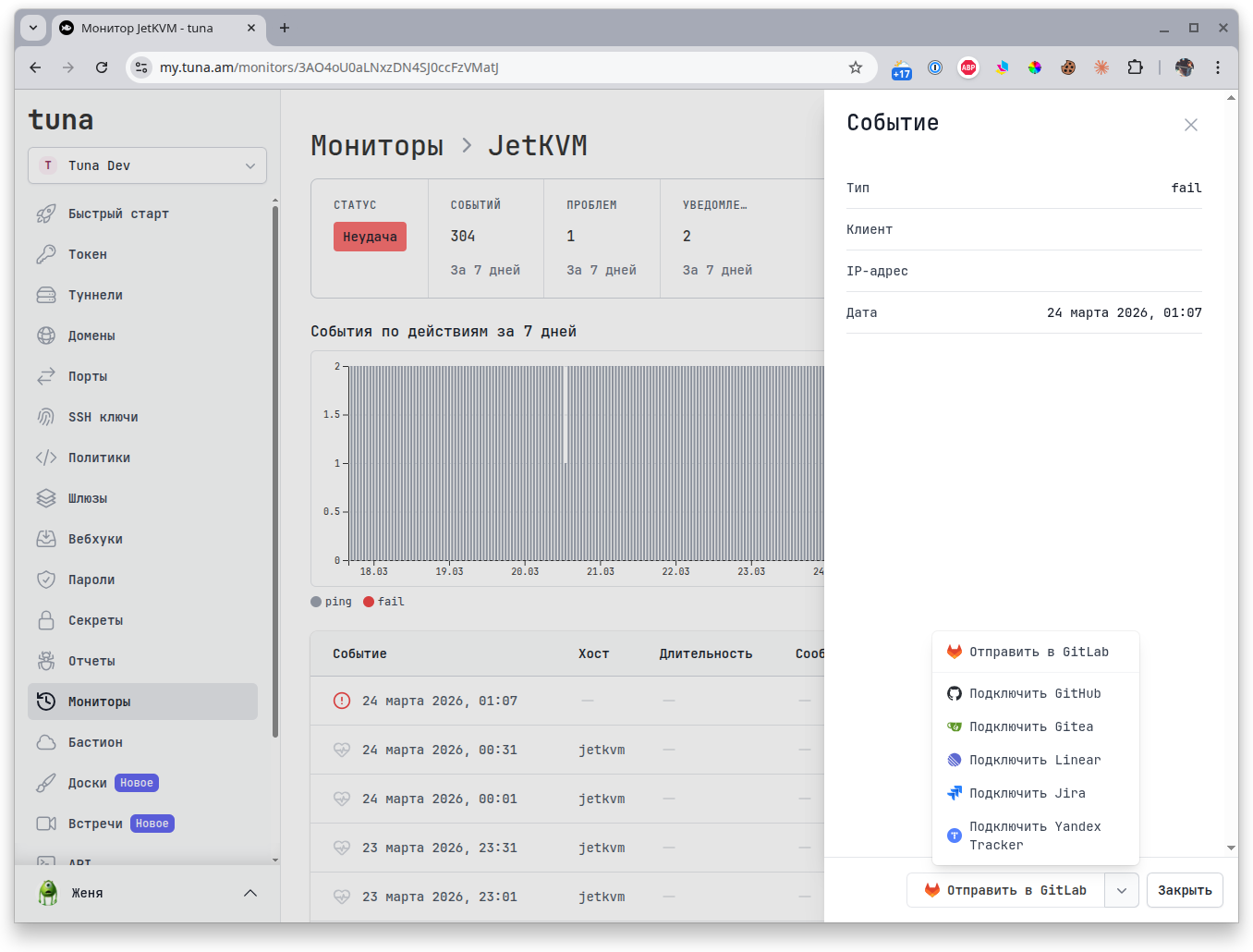Click the red fail event alert icon
Viewport: 1253px width, 952px height.
point(342,701)
